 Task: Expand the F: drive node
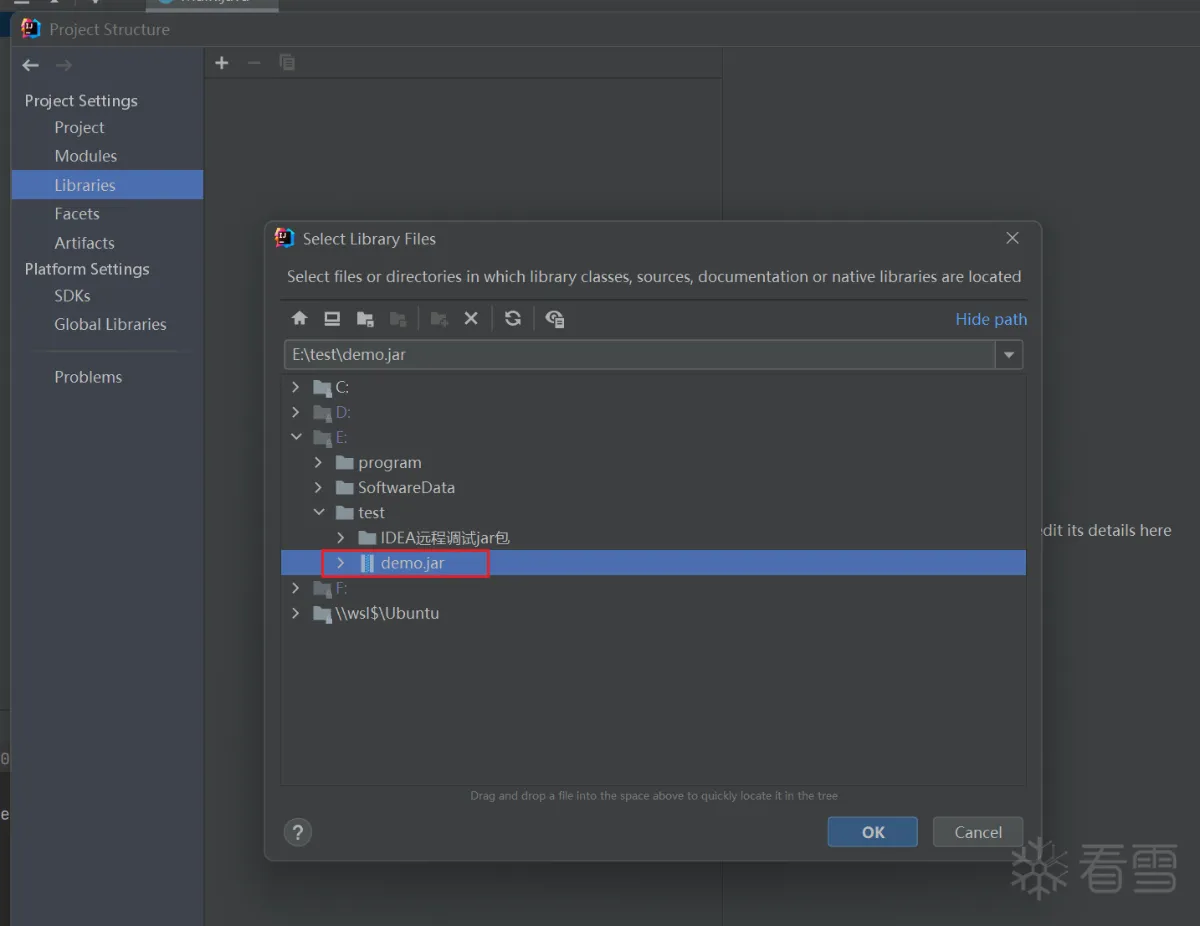pyautogui.click(x=295, y=588)
